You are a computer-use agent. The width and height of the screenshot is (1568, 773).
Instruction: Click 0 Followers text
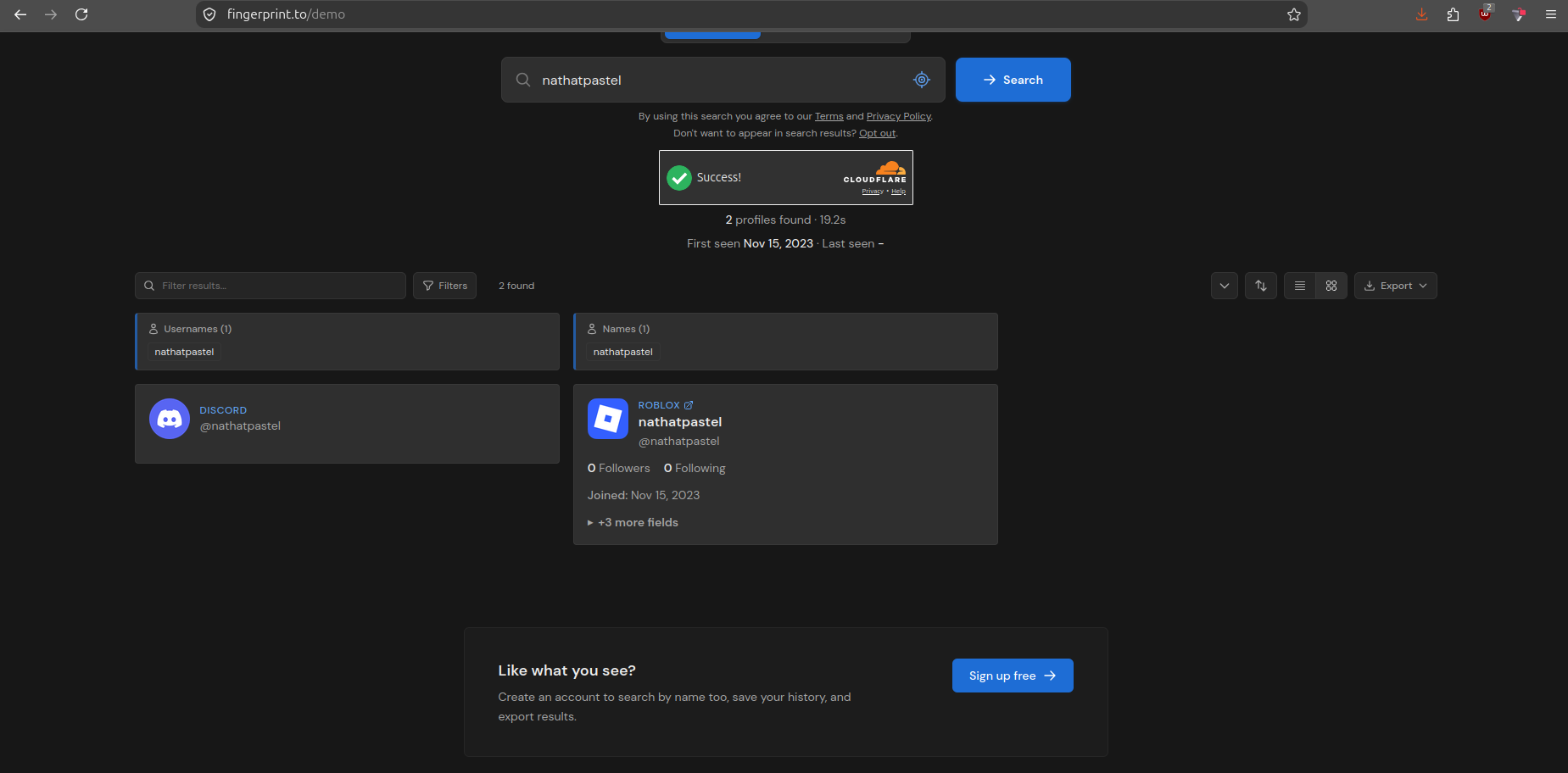point(619,468)
